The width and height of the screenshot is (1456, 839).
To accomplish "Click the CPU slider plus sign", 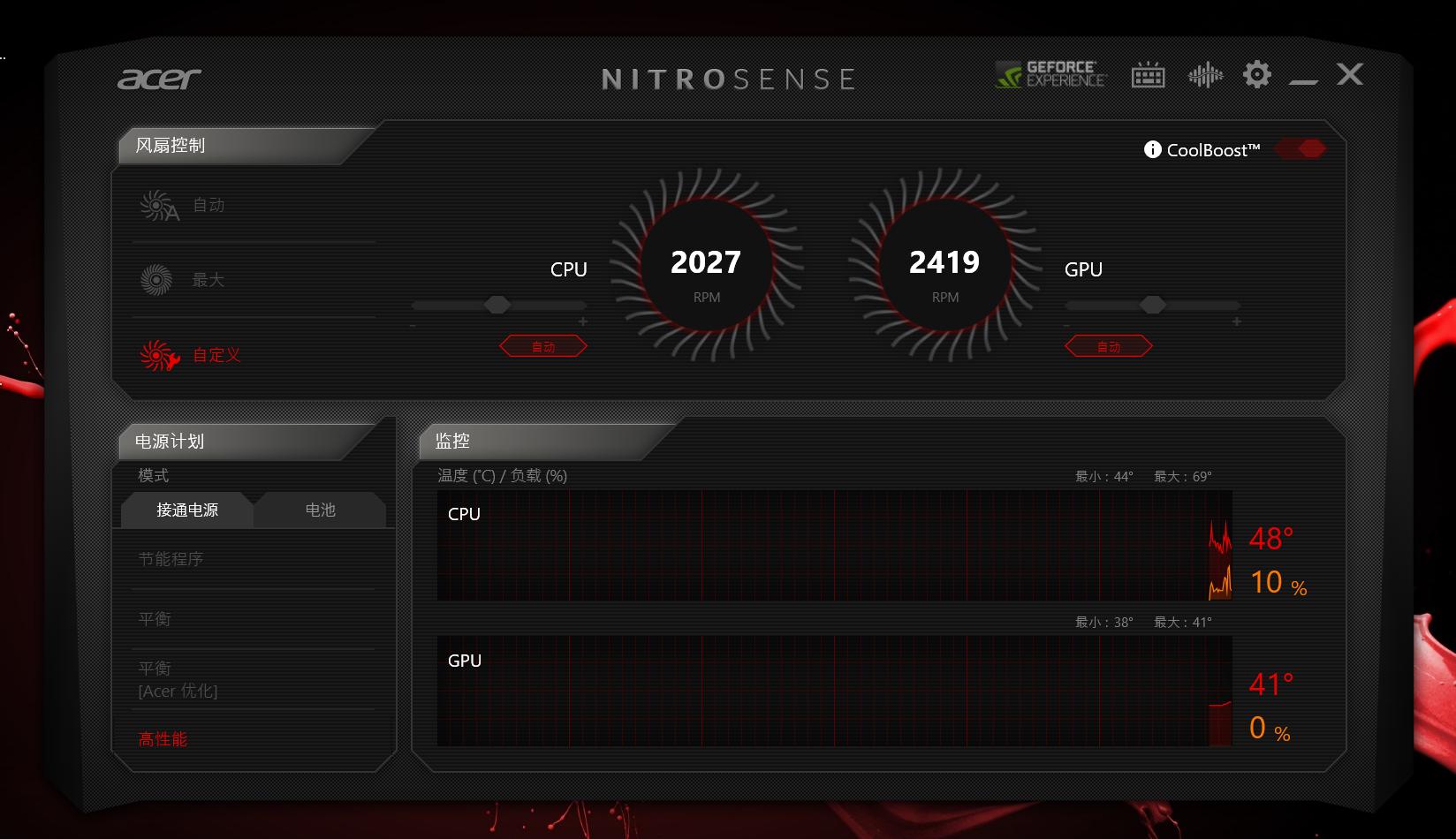I will [583, 321].
